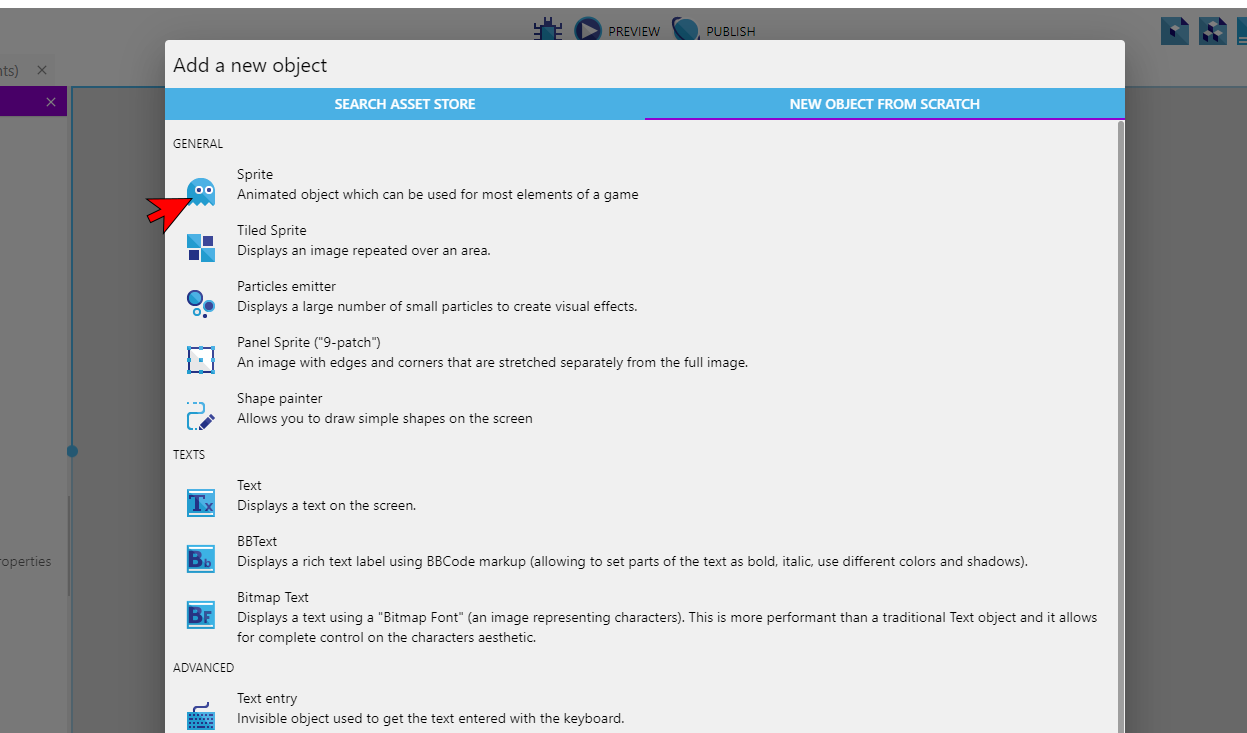Close the purple side panel
This screenshot has width=1247, height=733.
[x=51, y=102]
